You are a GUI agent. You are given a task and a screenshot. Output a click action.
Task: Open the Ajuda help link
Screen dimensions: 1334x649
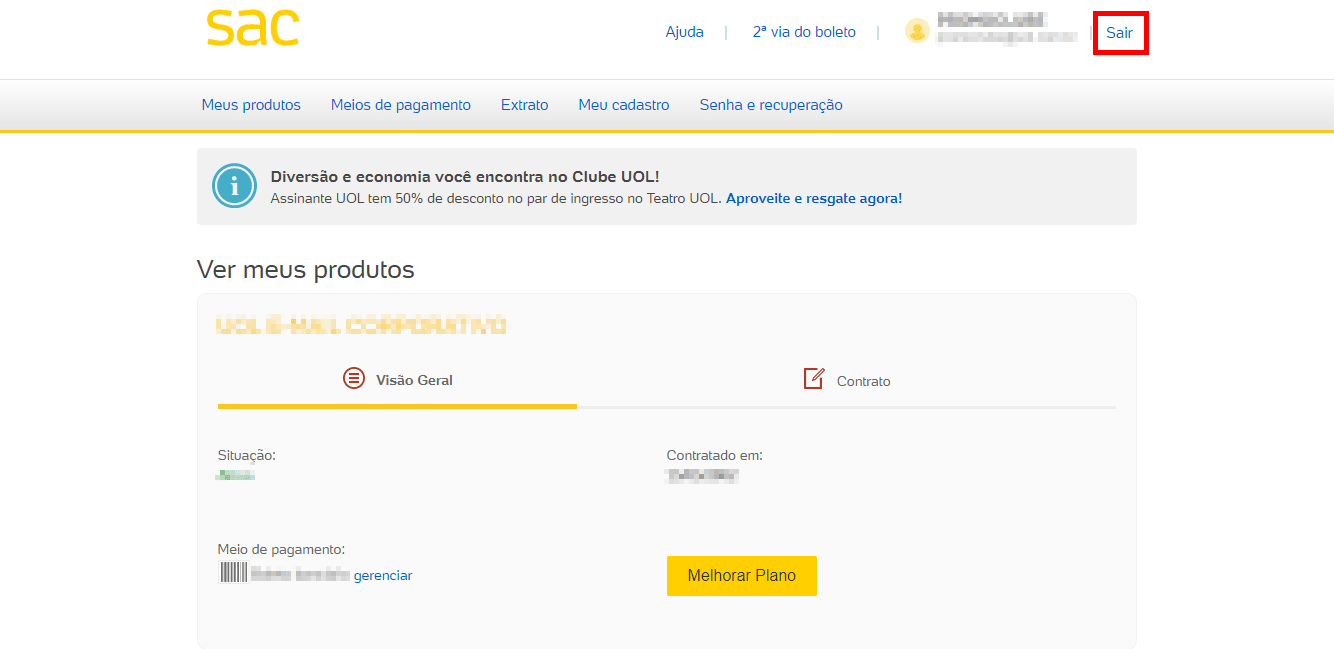click(x=685, y=32)
